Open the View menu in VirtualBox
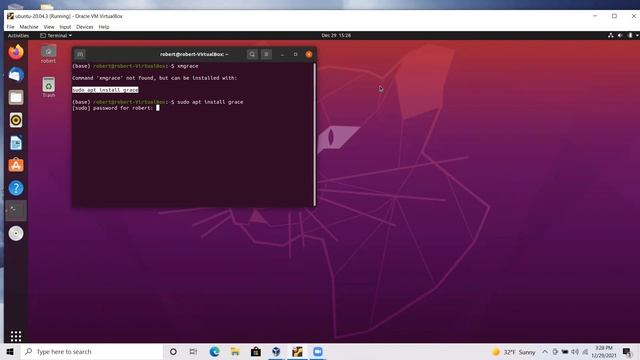Image resolution: width=640 pixels, height=360 pixels. point(49,27)
